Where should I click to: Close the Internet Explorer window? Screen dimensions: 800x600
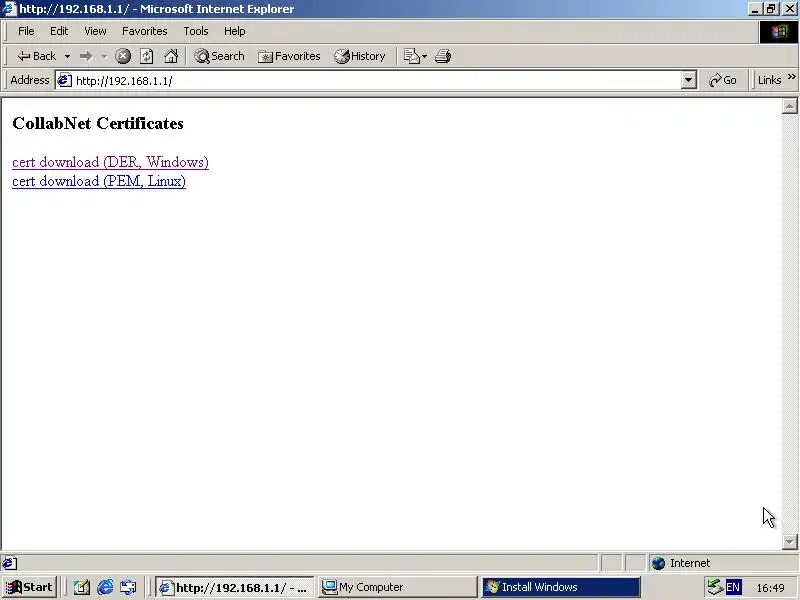click(788, 9)
